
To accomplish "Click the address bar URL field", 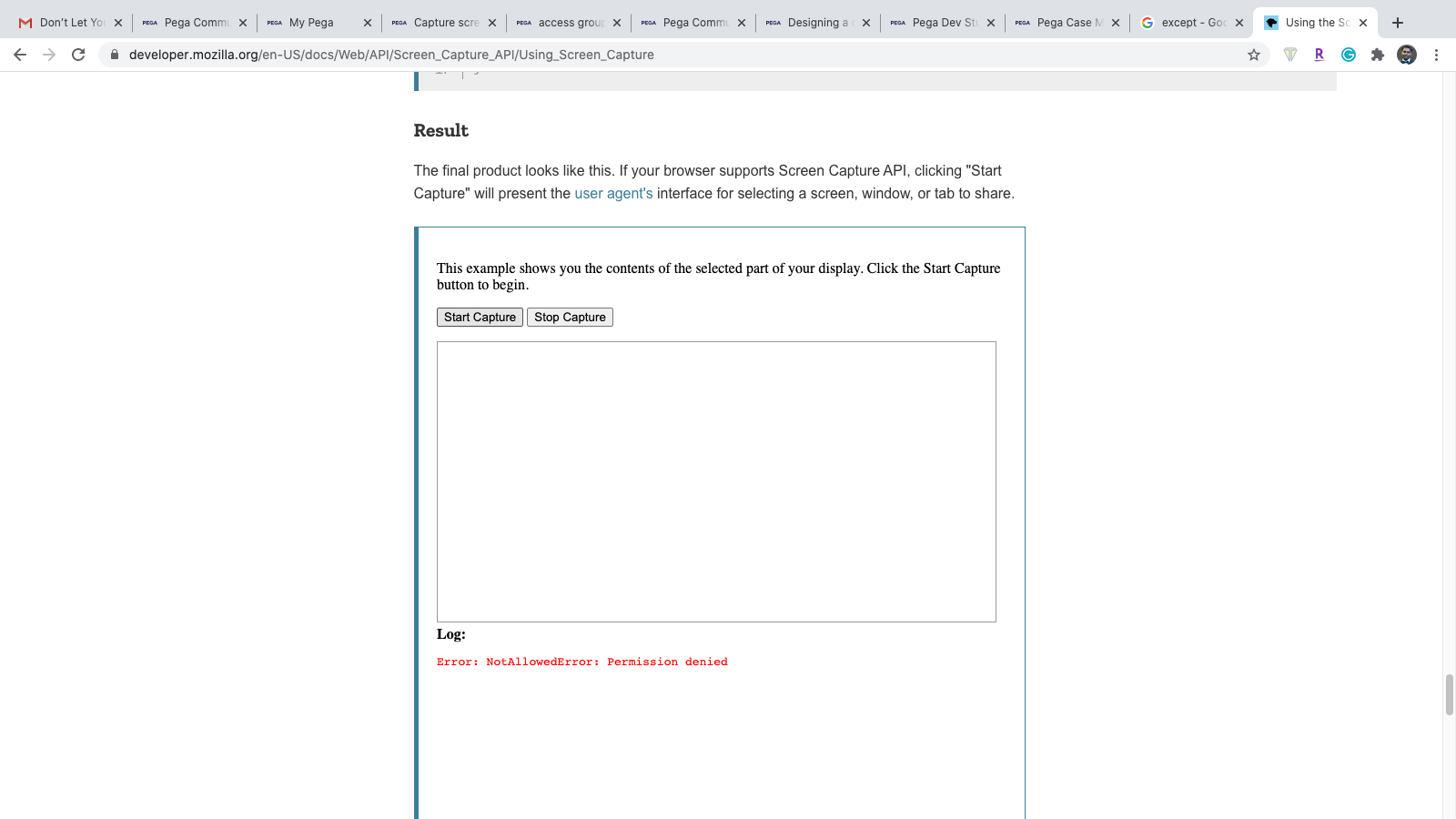I will coord(637,55).
